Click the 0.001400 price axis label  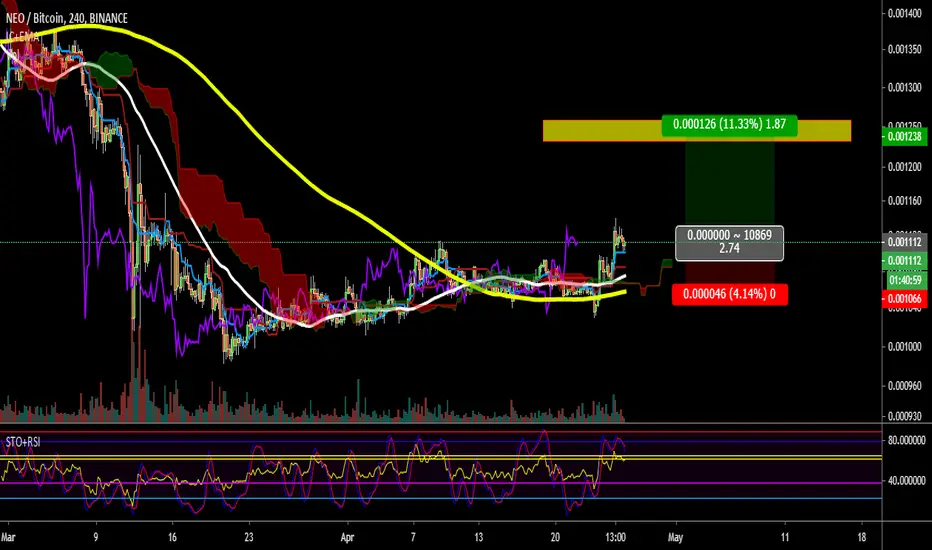click(x=905, y=13)
